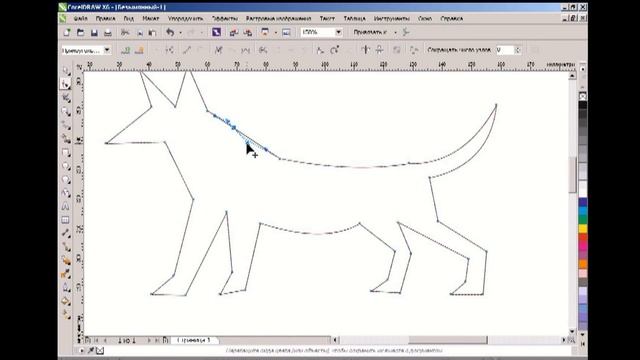Click the color palette scroll down arrow

click(x=583, y=335)
